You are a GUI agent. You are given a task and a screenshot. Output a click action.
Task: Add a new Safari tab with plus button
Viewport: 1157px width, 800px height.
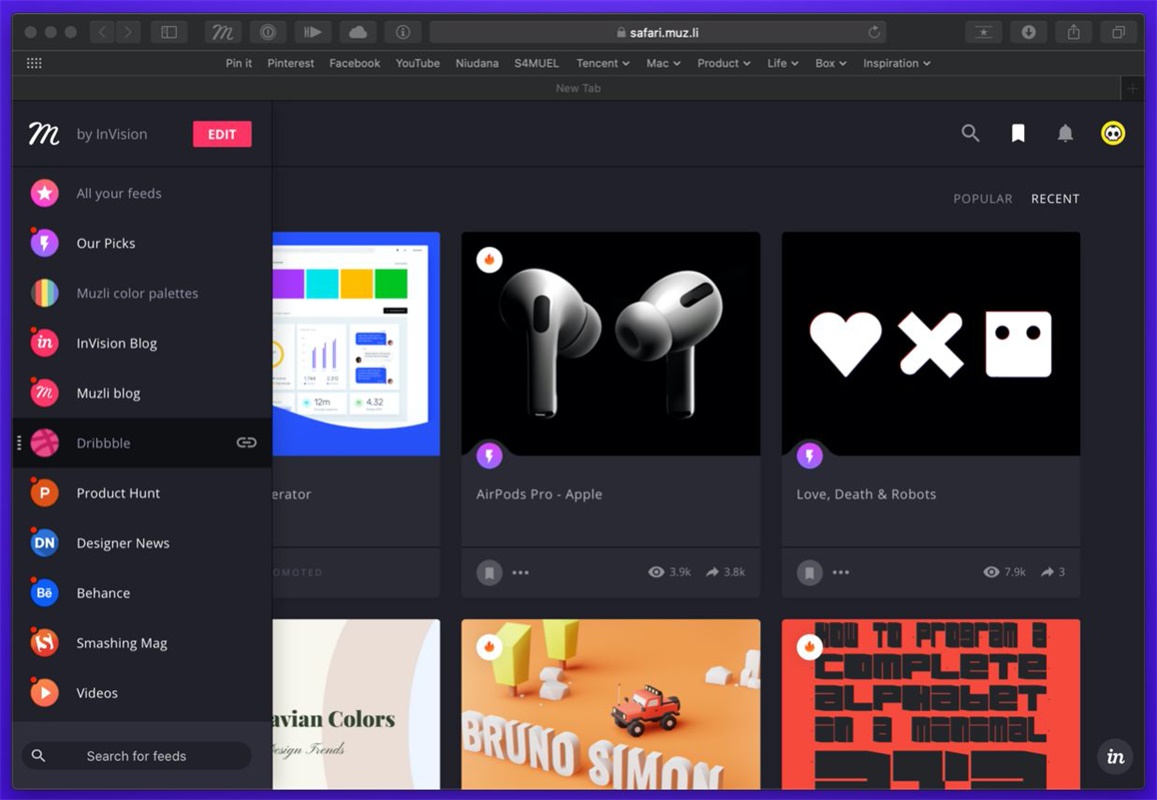(1133, 89)
